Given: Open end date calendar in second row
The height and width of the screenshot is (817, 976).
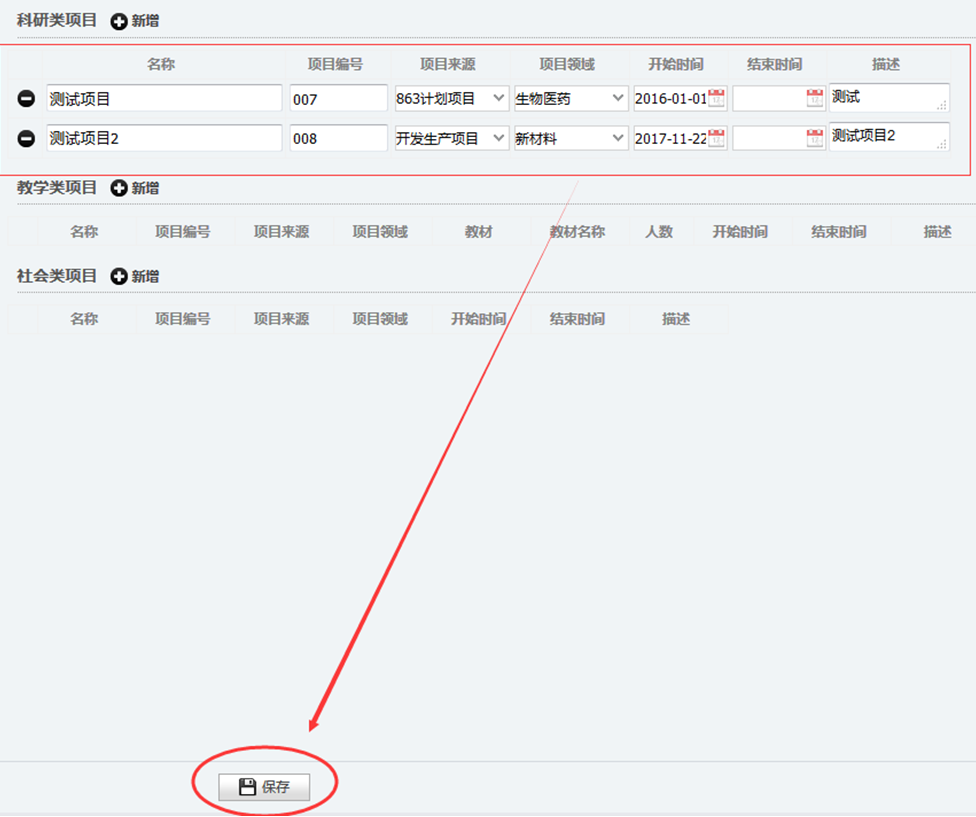Looking at the screenshot, I should click(815, 138).
